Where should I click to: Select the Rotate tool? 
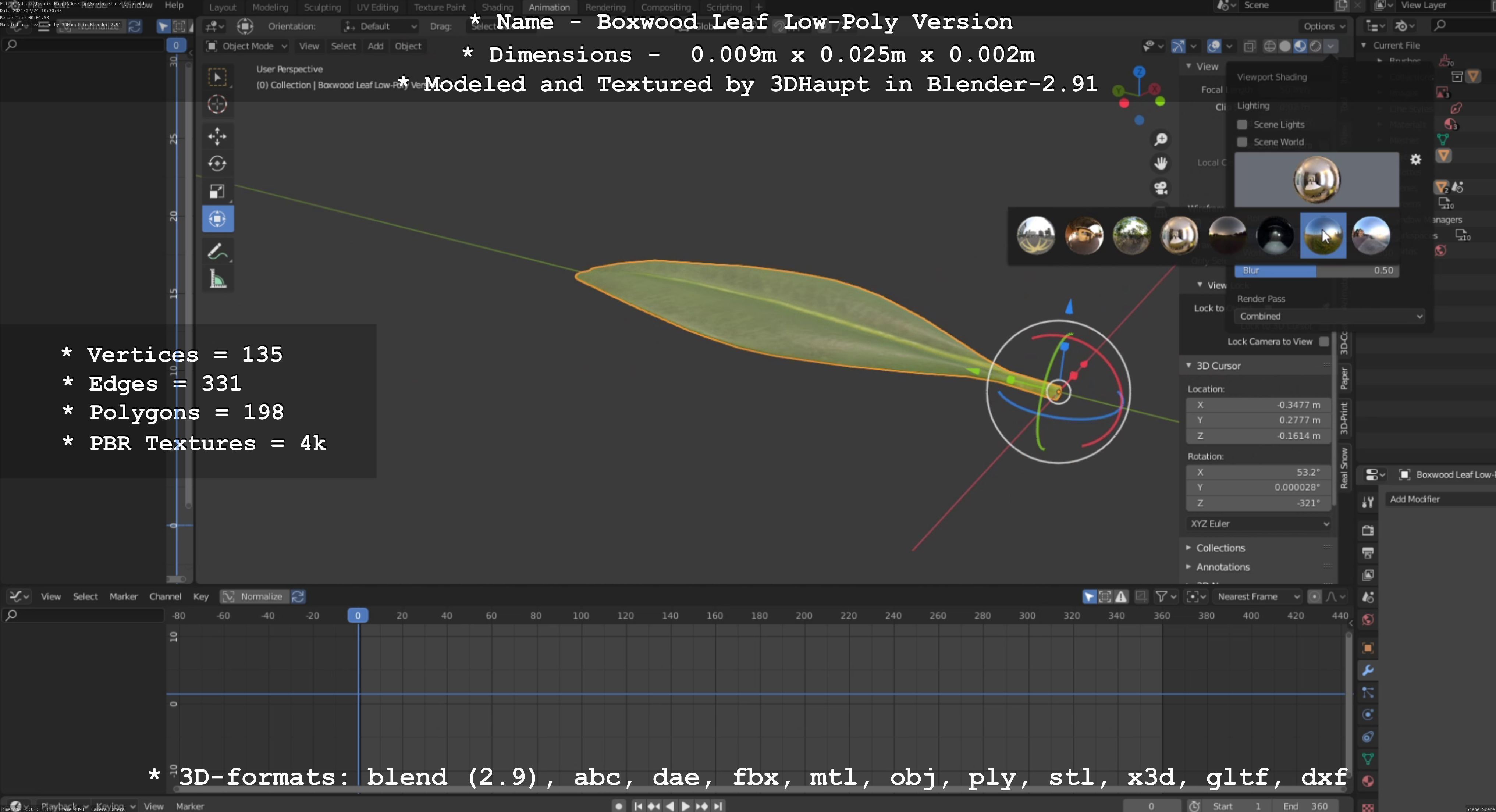[x=217, y=164]
